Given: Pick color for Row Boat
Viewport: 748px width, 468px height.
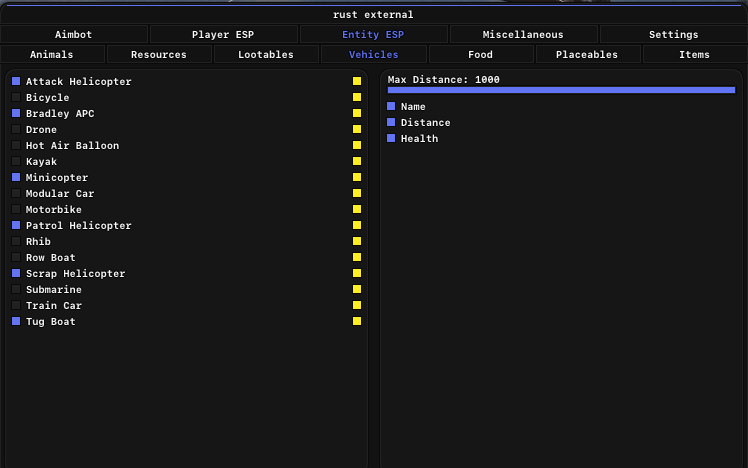Looking at the screenshot, I should (357, 257).
